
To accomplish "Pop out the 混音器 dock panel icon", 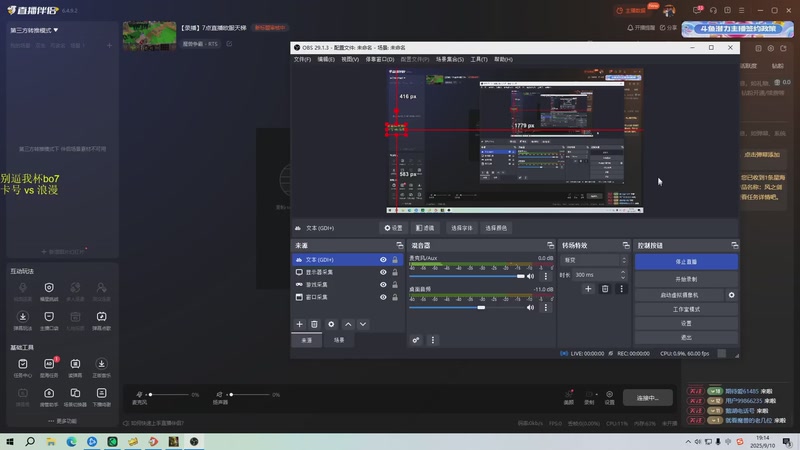I will [550, 245].
